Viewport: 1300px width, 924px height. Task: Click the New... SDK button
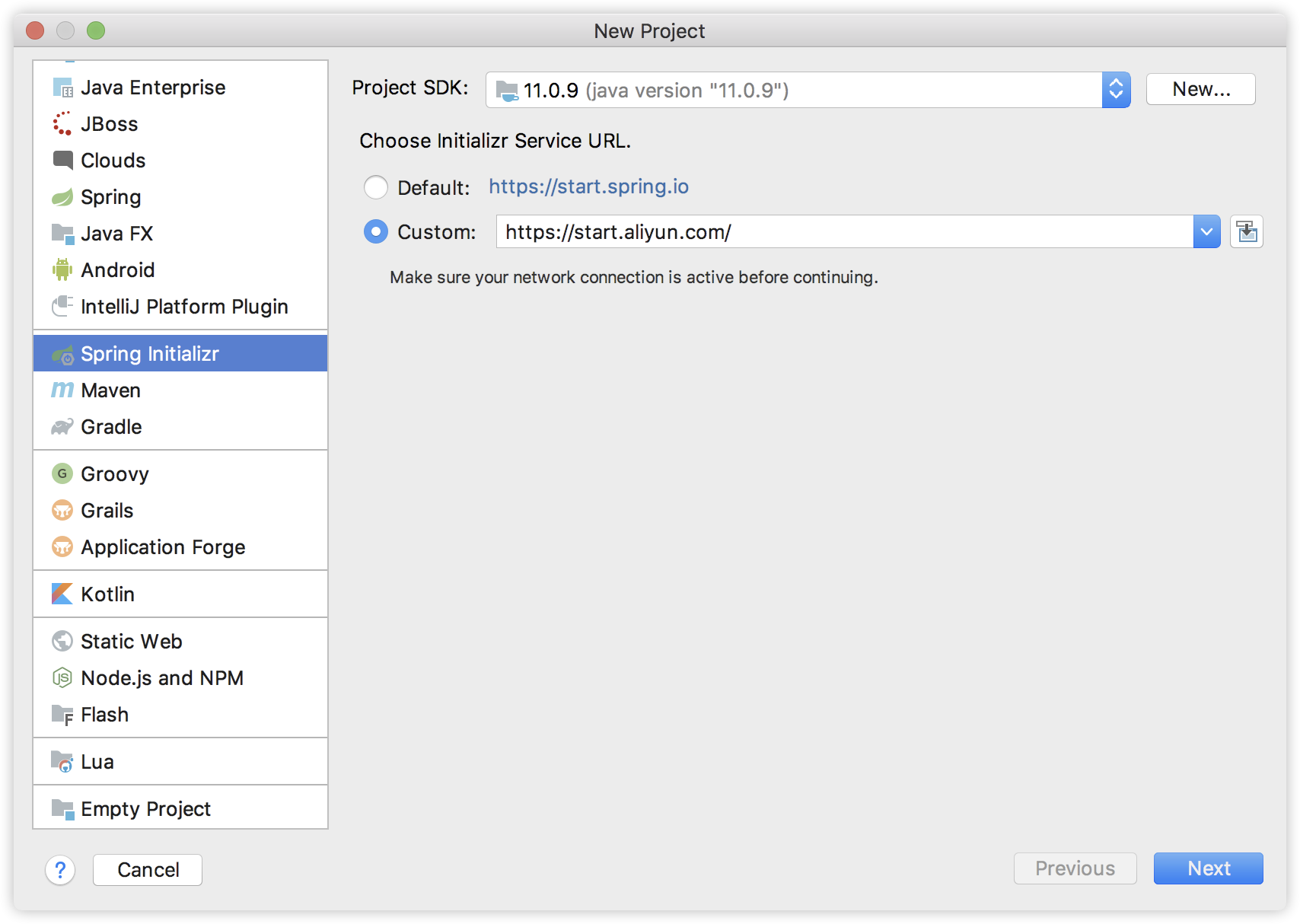(x=1201, y=89)
